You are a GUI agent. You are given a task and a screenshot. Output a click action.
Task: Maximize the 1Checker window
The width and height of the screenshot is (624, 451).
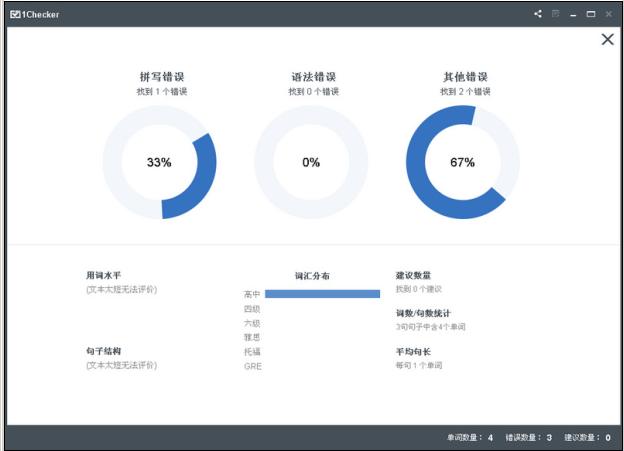point(591,14)
